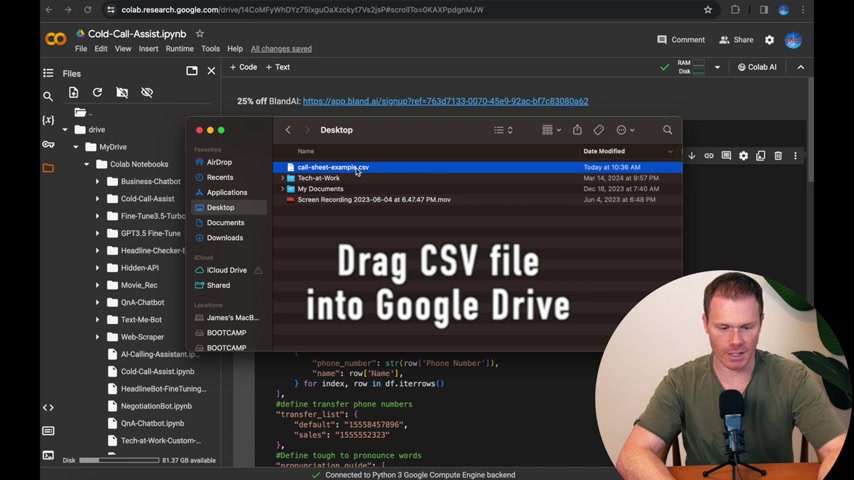Open Finder action ellipsis menu
This screenshot has height=480, width=854.
click(625, 130)
